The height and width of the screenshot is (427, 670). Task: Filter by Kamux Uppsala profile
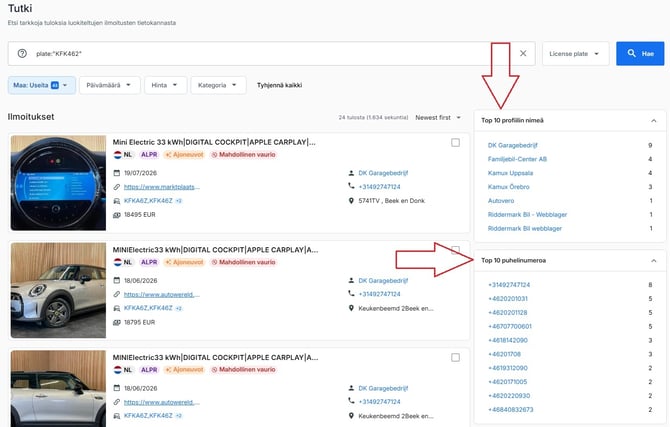[511, 173]
